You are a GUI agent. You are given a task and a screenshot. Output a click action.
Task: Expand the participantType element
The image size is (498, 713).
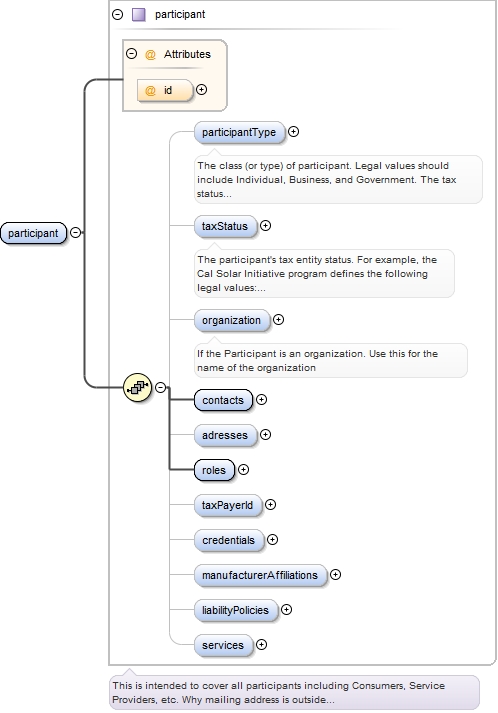[294, 131]
